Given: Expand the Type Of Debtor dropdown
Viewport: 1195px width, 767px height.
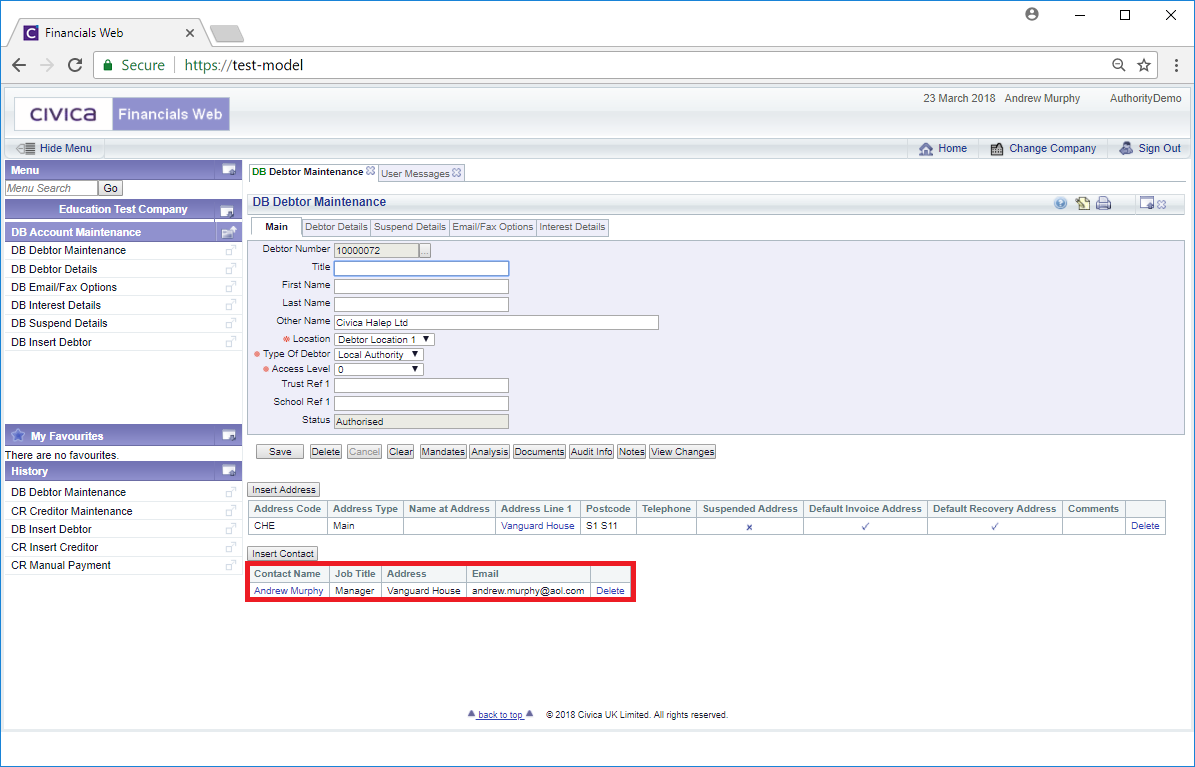Looking at the screenshot, I should click(379, 355).
